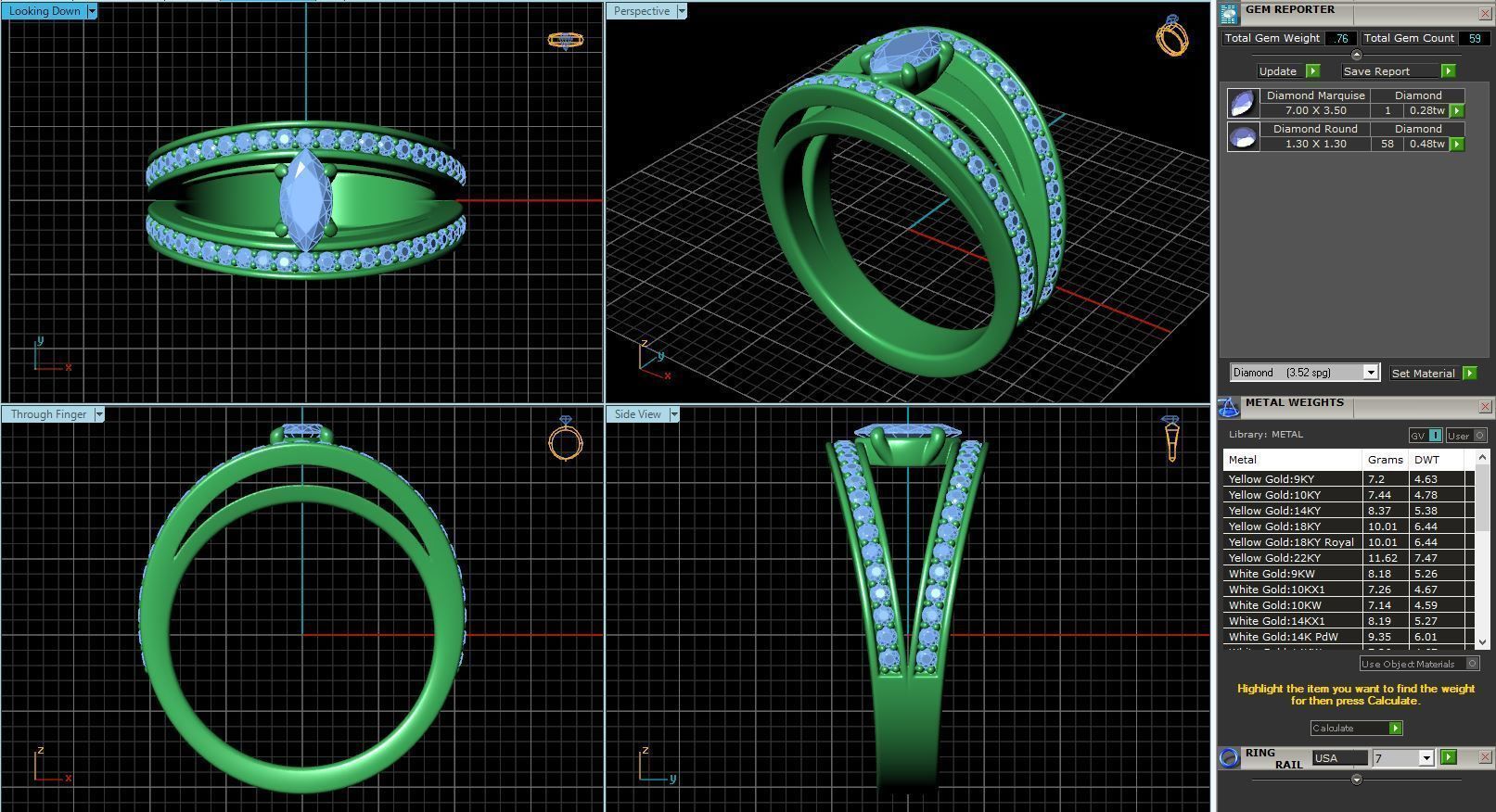Open the Gem Reporter panel icon
The height and width of the screenshot is (812, 1496).
[1228, 14]
